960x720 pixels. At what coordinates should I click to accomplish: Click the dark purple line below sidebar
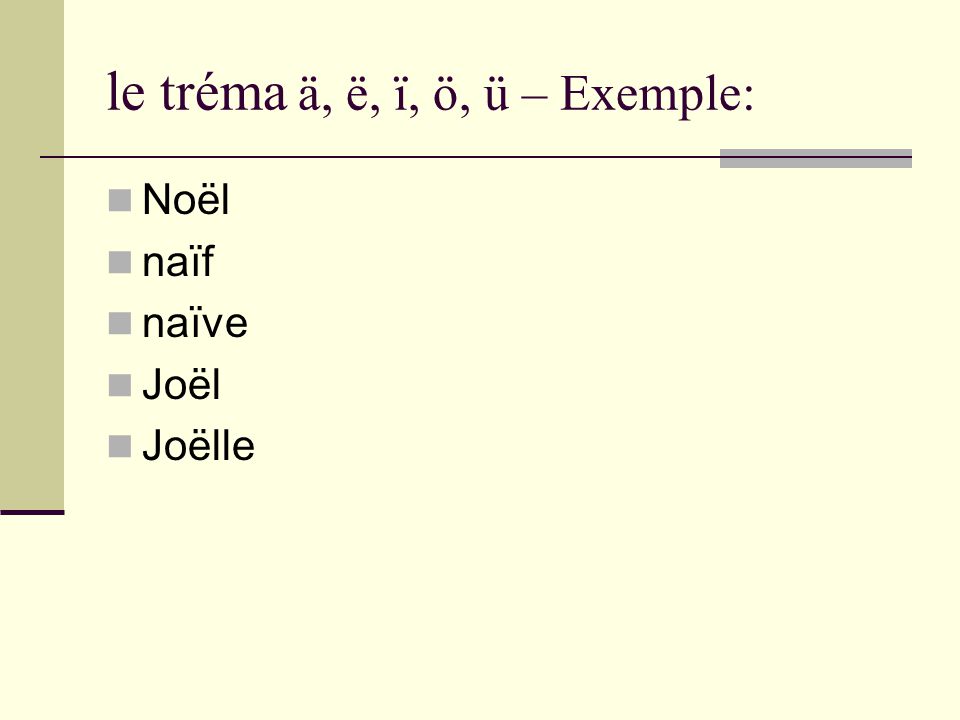(32, 512)
